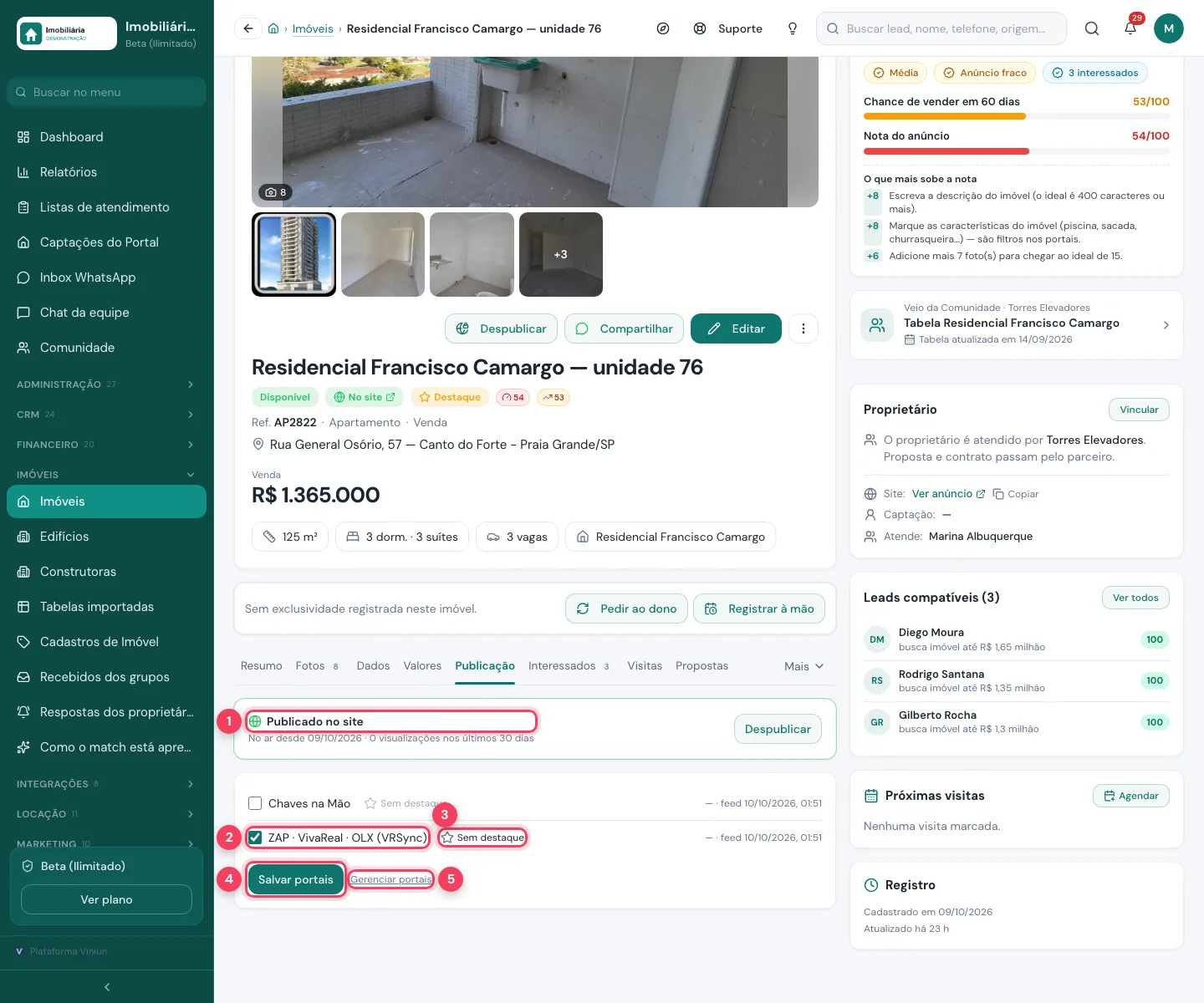Open Inbox WhatsApp

107,277
